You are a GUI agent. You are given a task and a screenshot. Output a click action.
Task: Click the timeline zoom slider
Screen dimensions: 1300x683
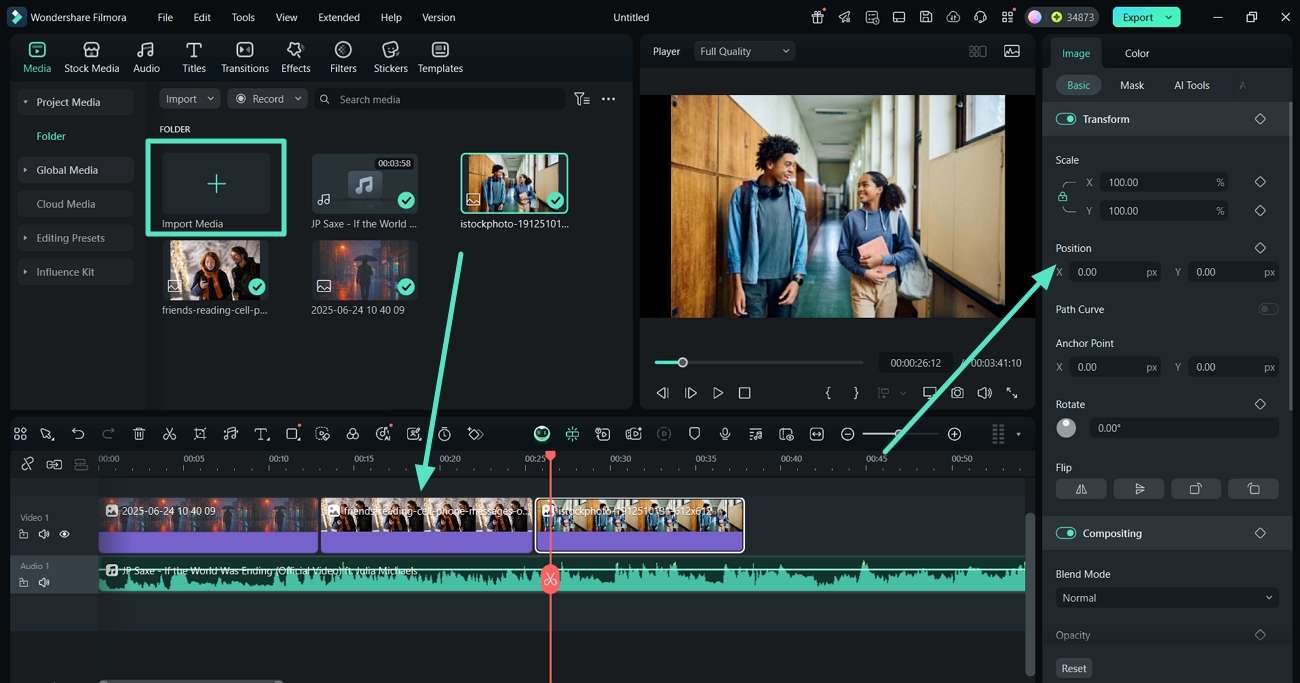[900, 434]
